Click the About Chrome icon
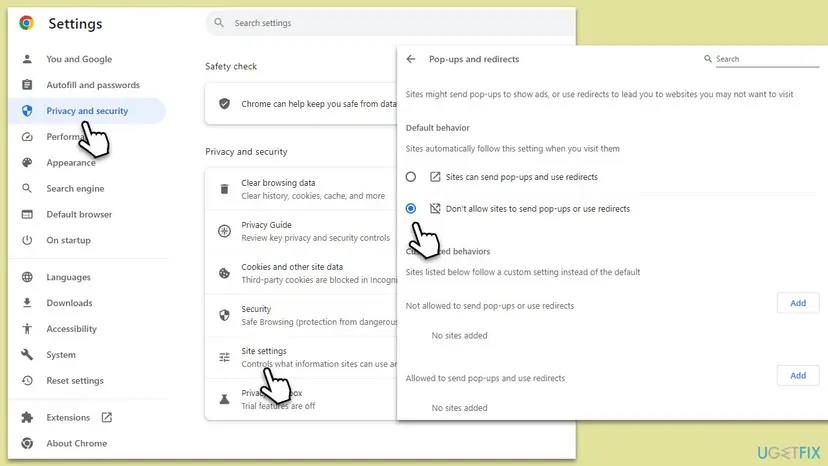The image size is (828, 466). pos(27,443)
